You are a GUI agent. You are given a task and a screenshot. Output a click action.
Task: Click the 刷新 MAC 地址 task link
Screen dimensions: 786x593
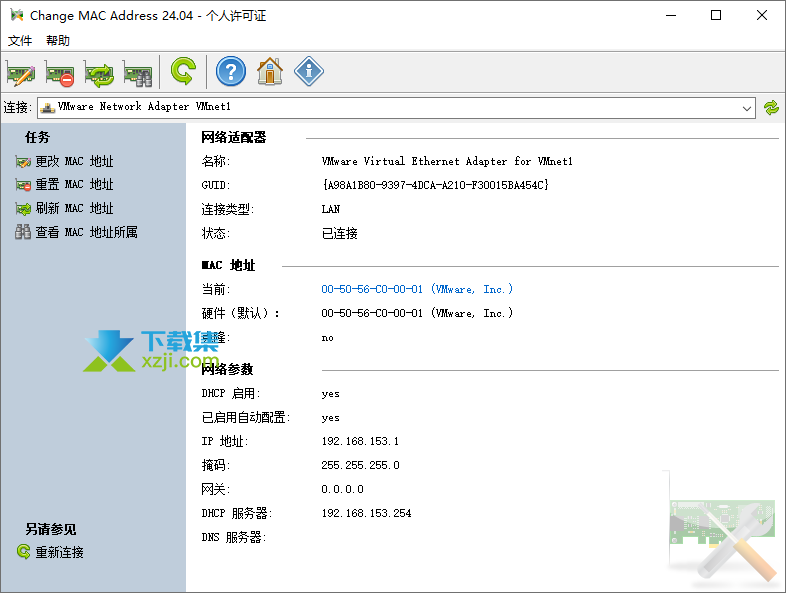click(74, 209)
